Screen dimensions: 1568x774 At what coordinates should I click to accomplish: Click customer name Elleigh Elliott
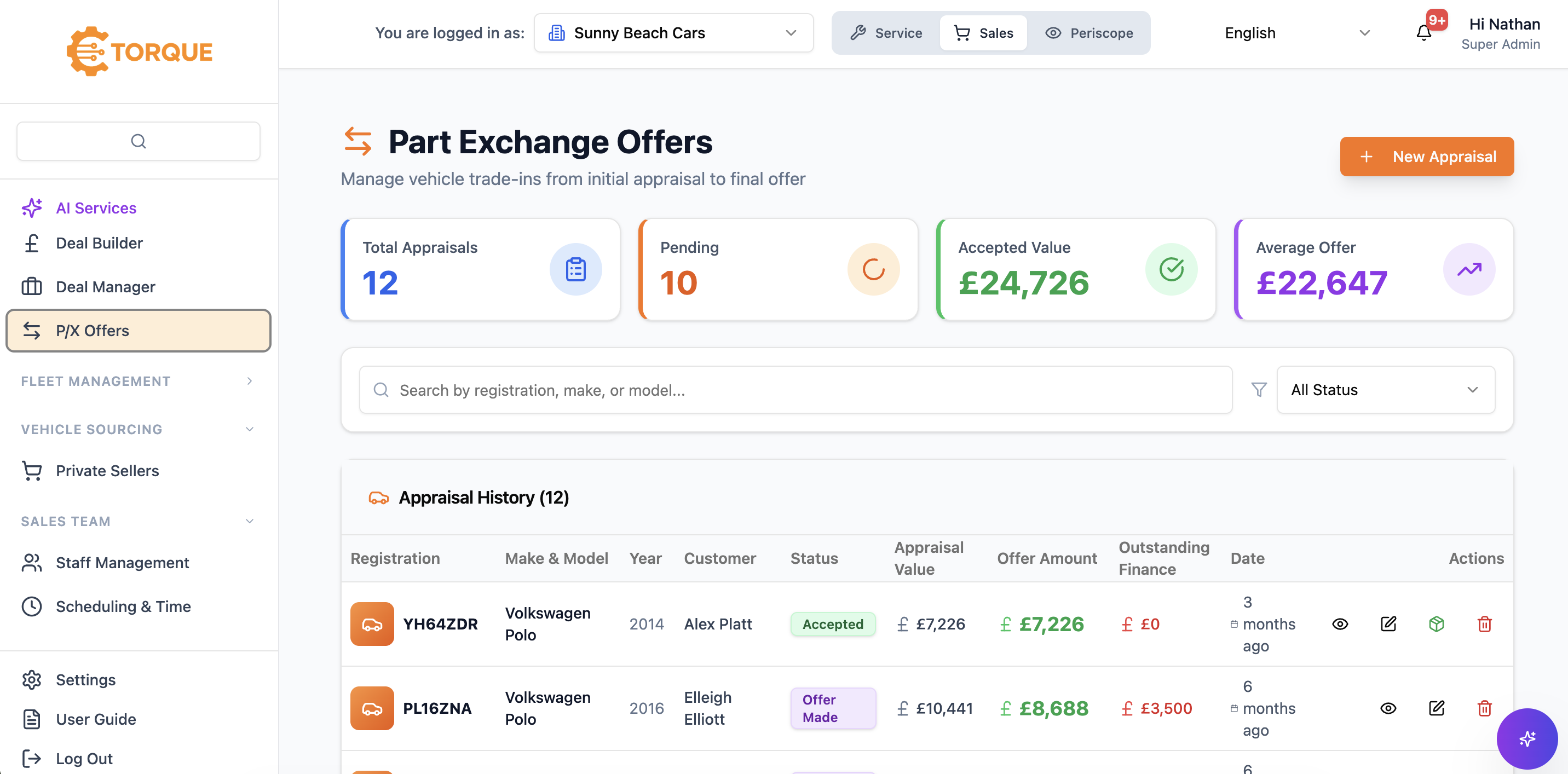tap(707, 708)
